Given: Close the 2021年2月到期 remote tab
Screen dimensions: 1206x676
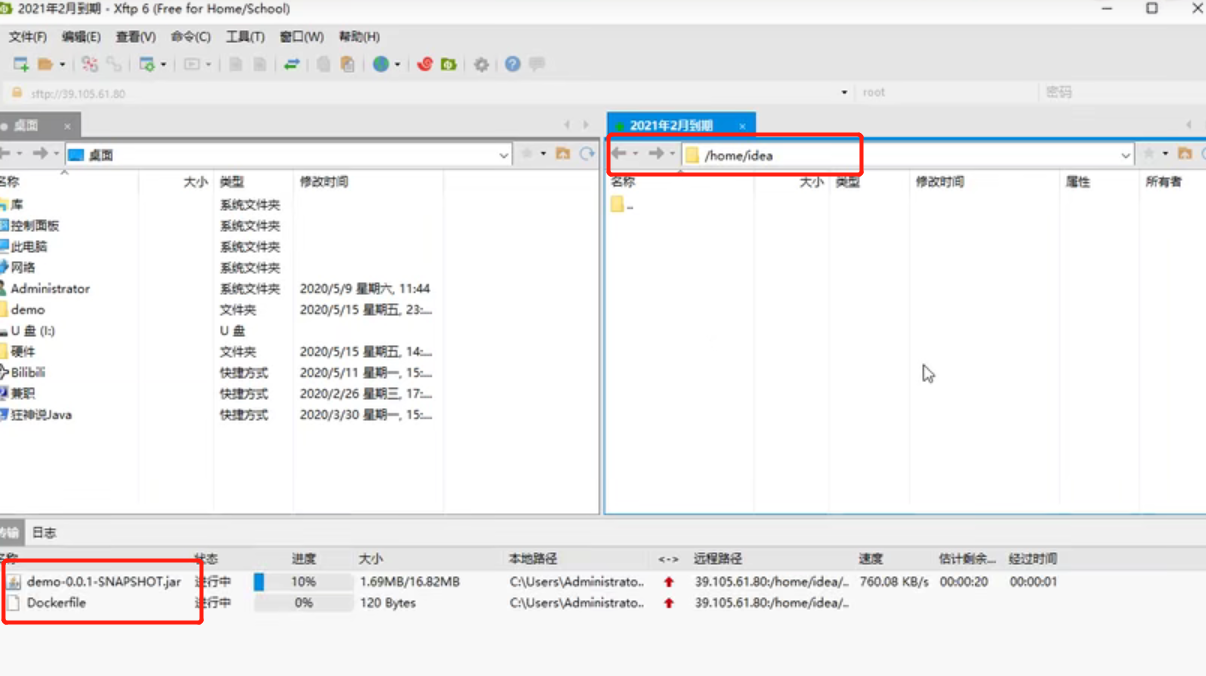Looking at the screenshot, I should 742,126.
